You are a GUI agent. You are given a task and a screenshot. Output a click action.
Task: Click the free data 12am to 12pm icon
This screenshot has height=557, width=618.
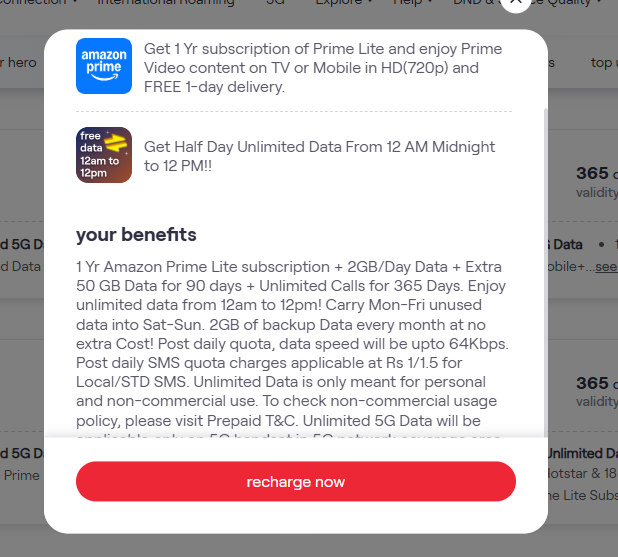104,155
